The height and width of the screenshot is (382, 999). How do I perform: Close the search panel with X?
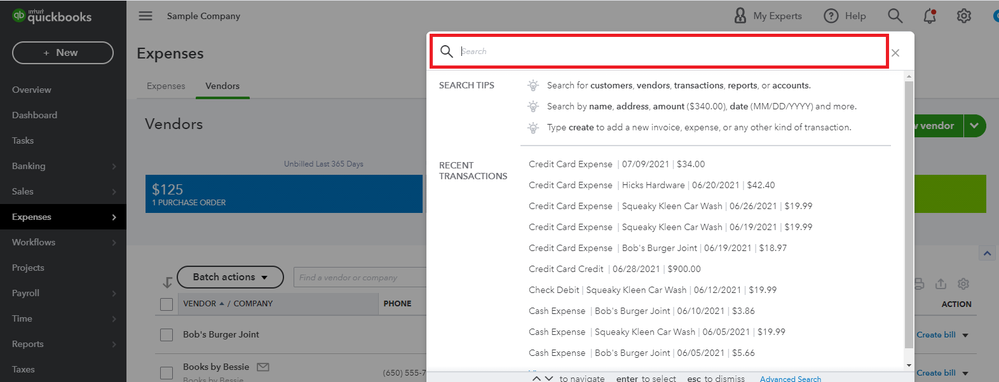[x=895, y=53]
